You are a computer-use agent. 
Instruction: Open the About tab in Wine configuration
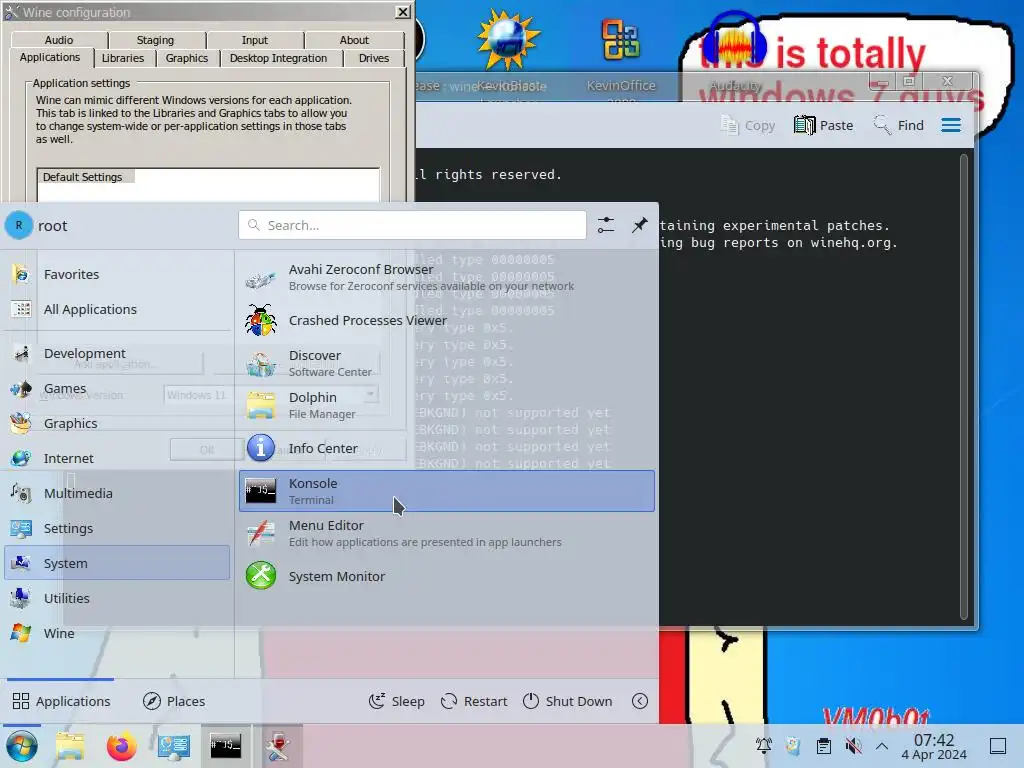pos(354,40)
